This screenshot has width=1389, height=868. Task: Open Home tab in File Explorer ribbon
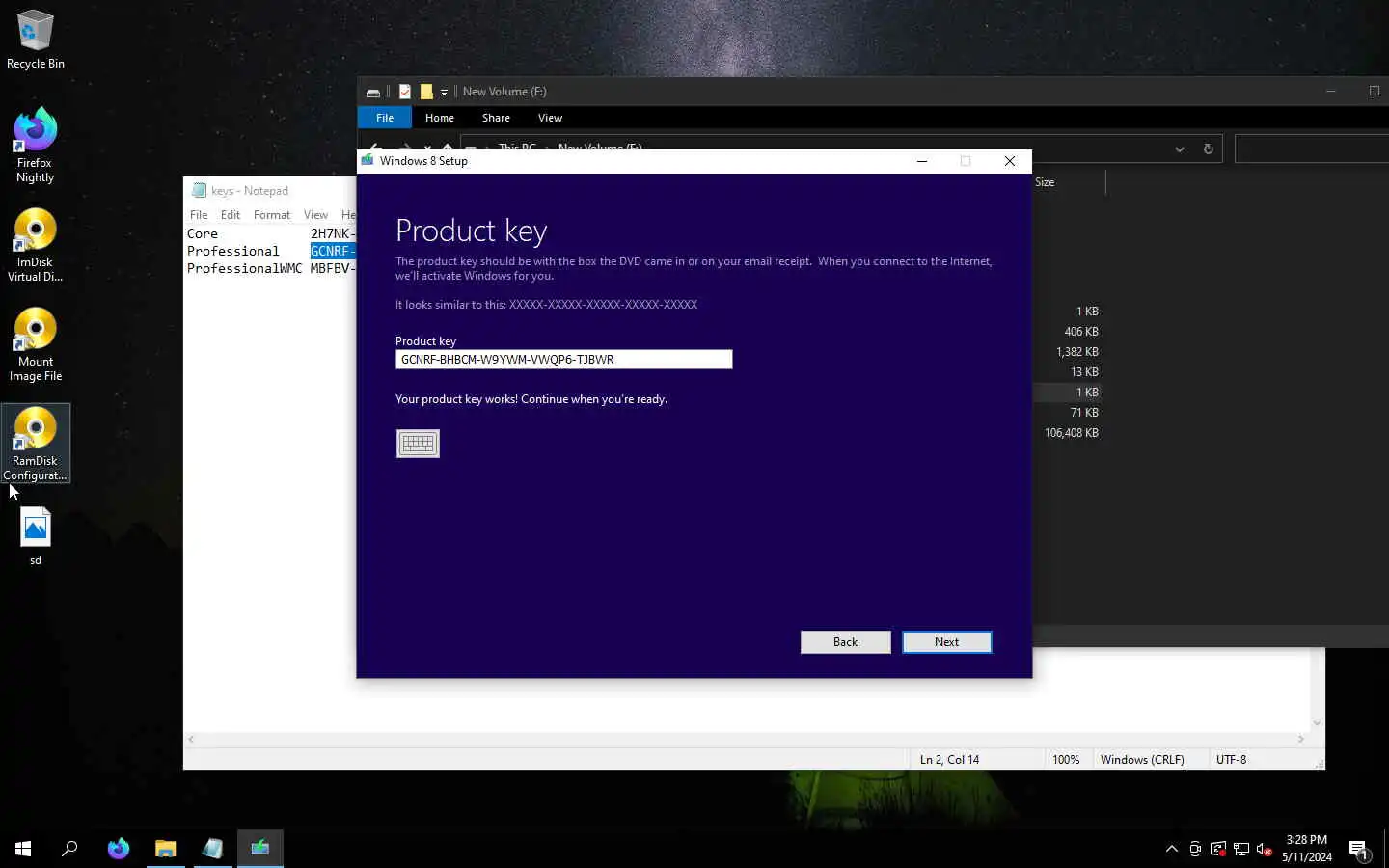click(439, 118)
